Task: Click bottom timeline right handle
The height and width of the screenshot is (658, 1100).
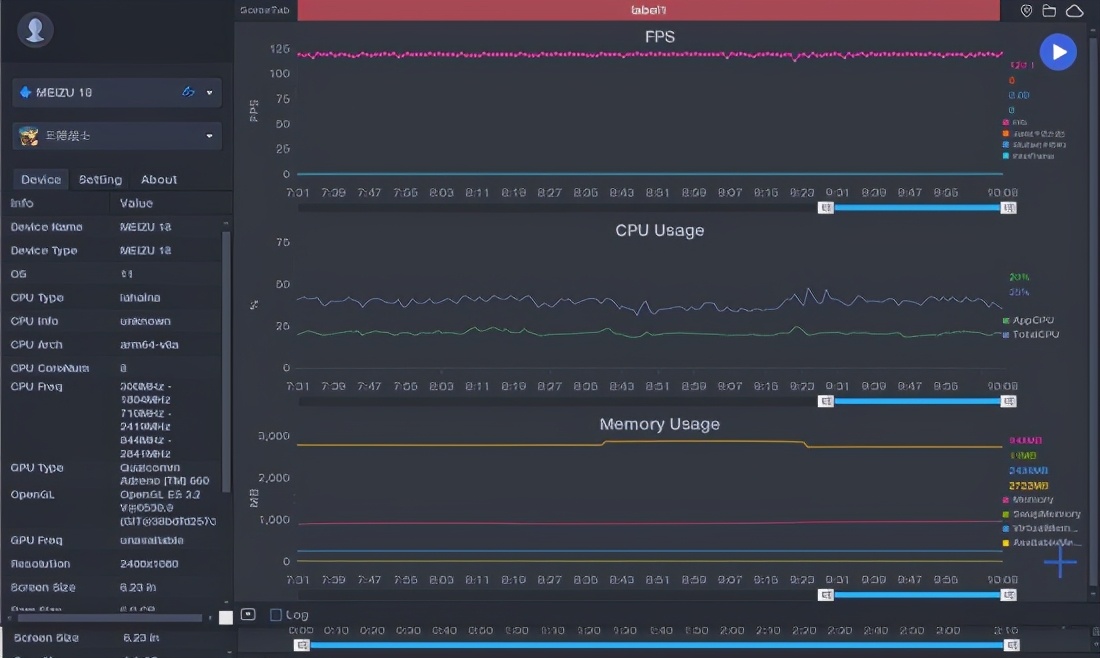Action: coord(1012,645)
